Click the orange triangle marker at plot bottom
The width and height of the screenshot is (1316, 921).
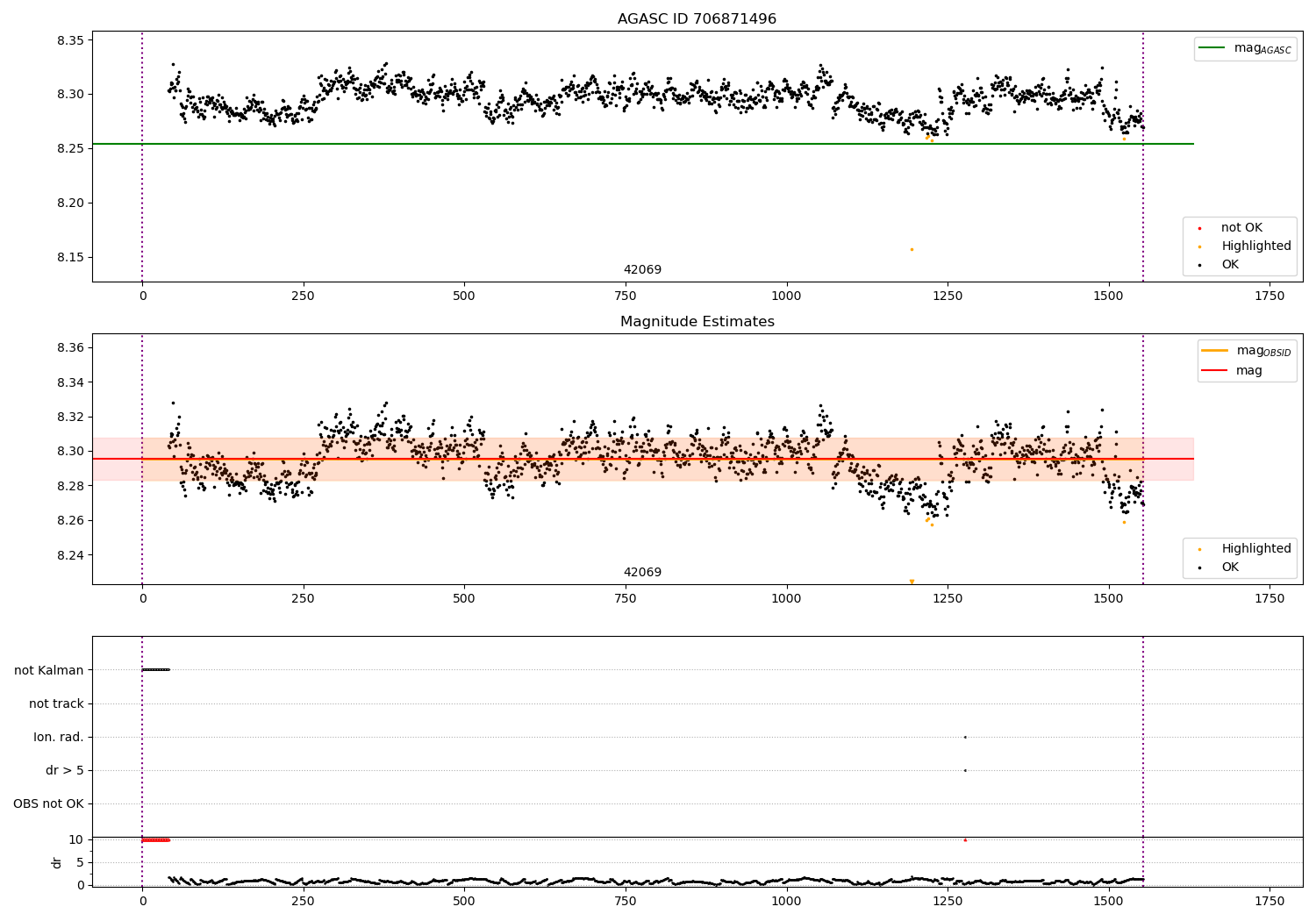(x=912, y=582)
